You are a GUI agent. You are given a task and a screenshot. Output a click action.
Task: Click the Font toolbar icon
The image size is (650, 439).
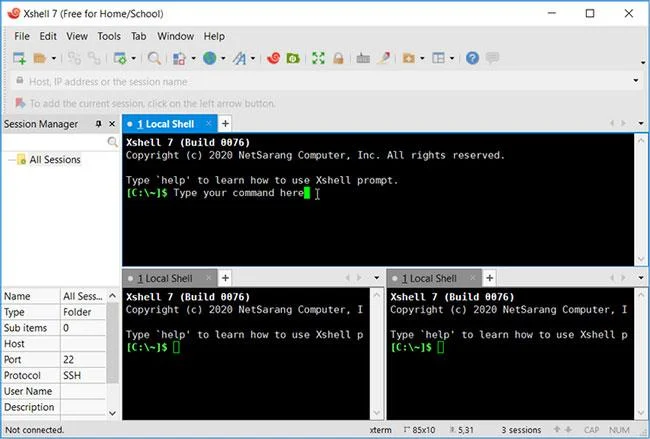(239, 58)
